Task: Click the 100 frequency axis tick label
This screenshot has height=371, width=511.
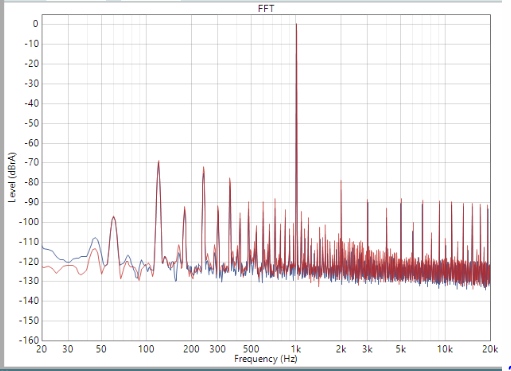Action: pyautogui.click(x=146, y=349)
